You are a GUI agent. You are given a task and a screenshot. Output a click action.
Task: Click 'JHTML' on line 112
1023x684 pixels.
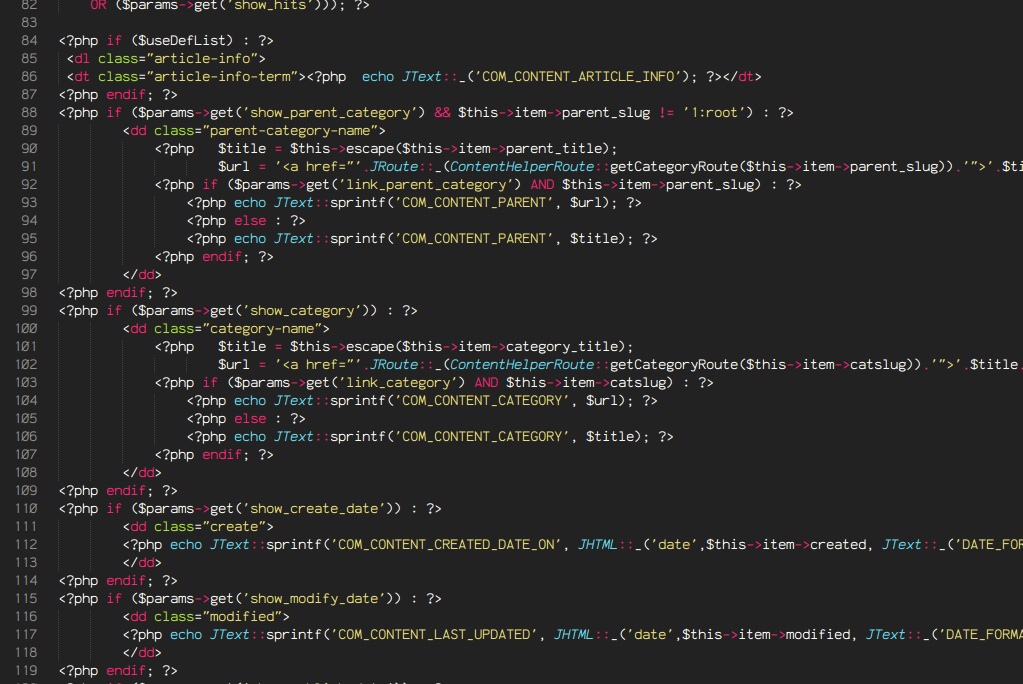597,544
